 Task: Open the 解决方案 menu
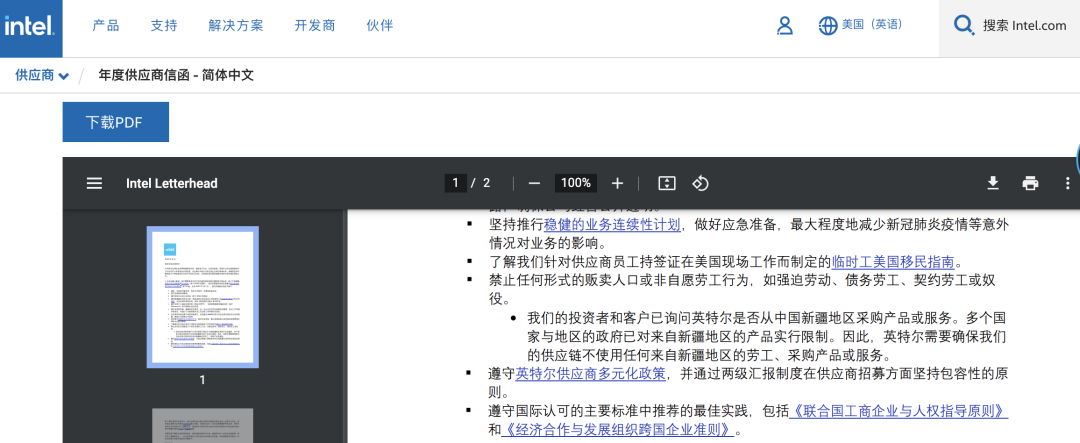(x=236, y=25)
